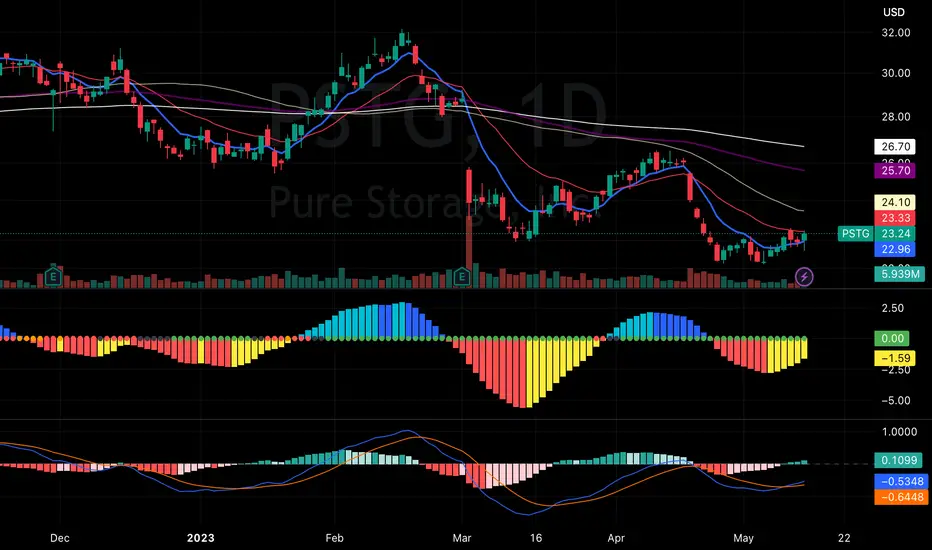Click the May date label

point(743,538)
